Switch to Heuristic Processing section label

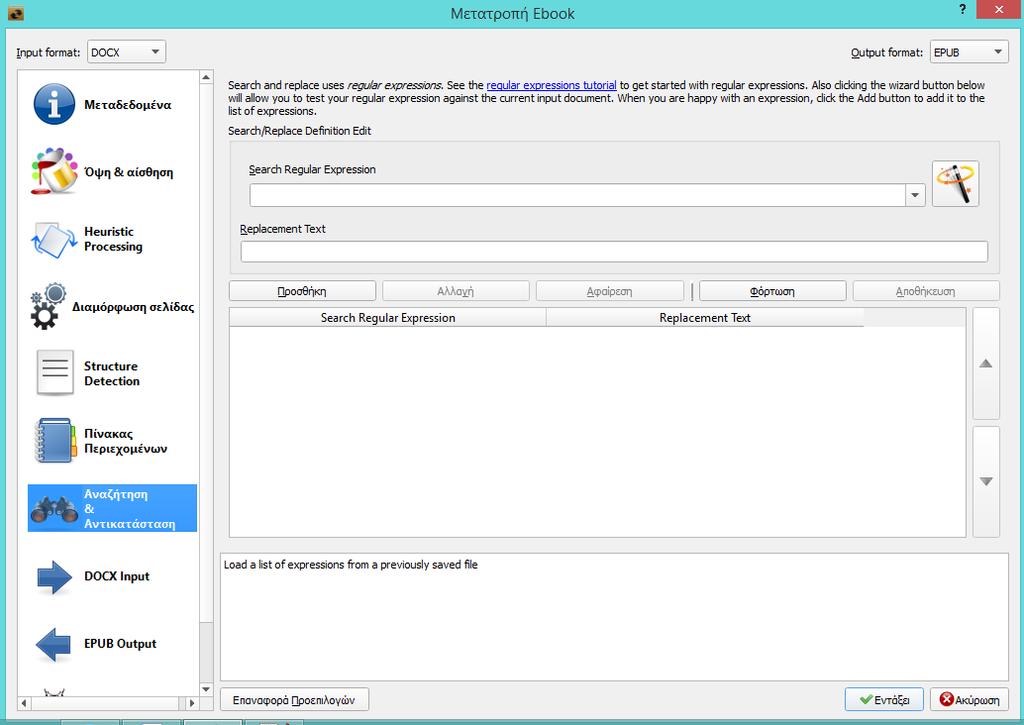[x=113, y=239]
